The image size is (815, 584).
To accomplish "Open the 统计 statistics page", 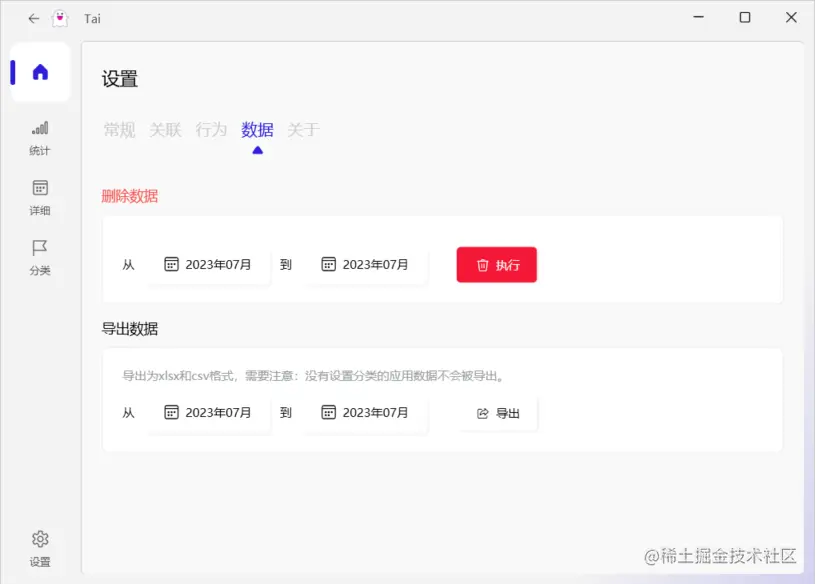I will click(40, 138).
